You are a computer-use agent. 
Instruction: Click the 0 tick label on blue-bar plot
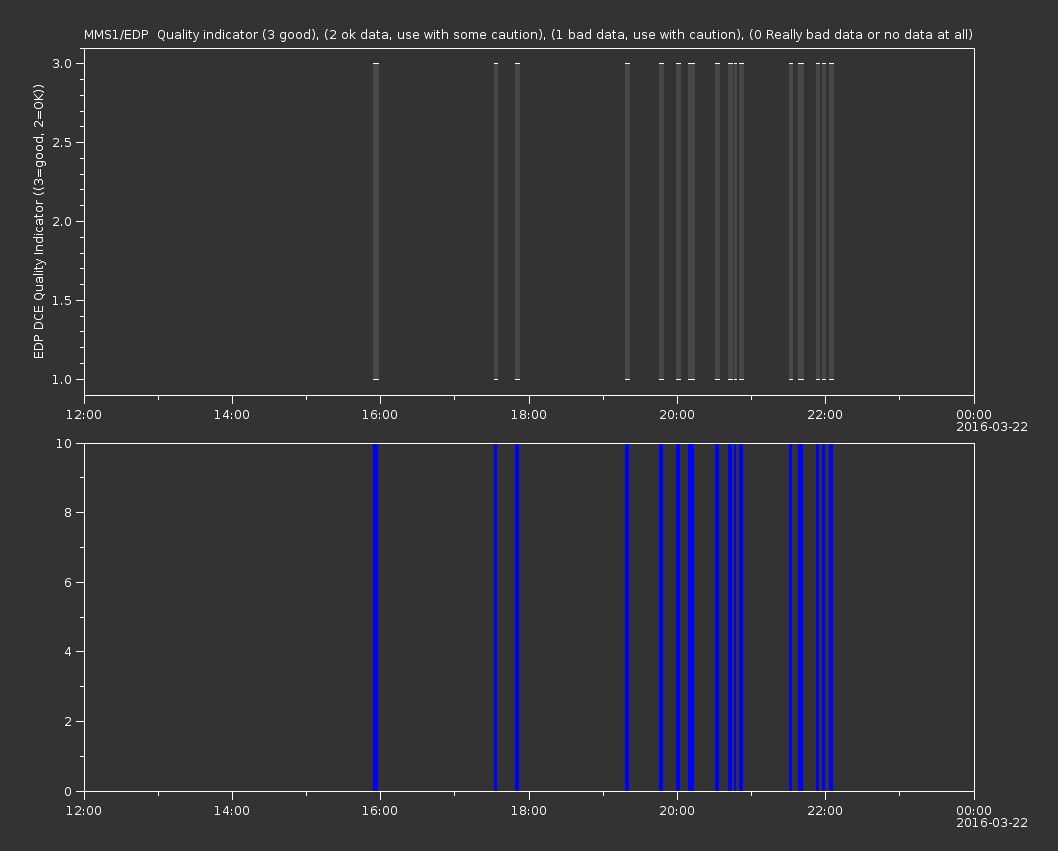(x=68, y=791)
